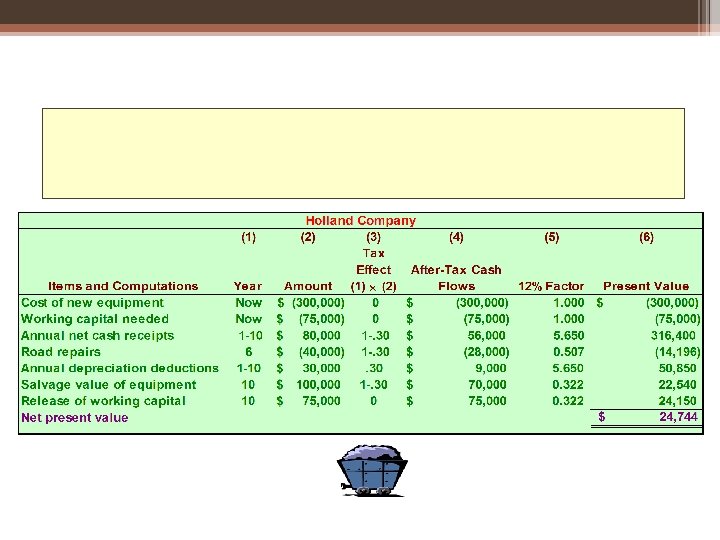Screen dimensions: 720x540
Task: Select 'Release of working capital' row label
Action: (103, 401)
